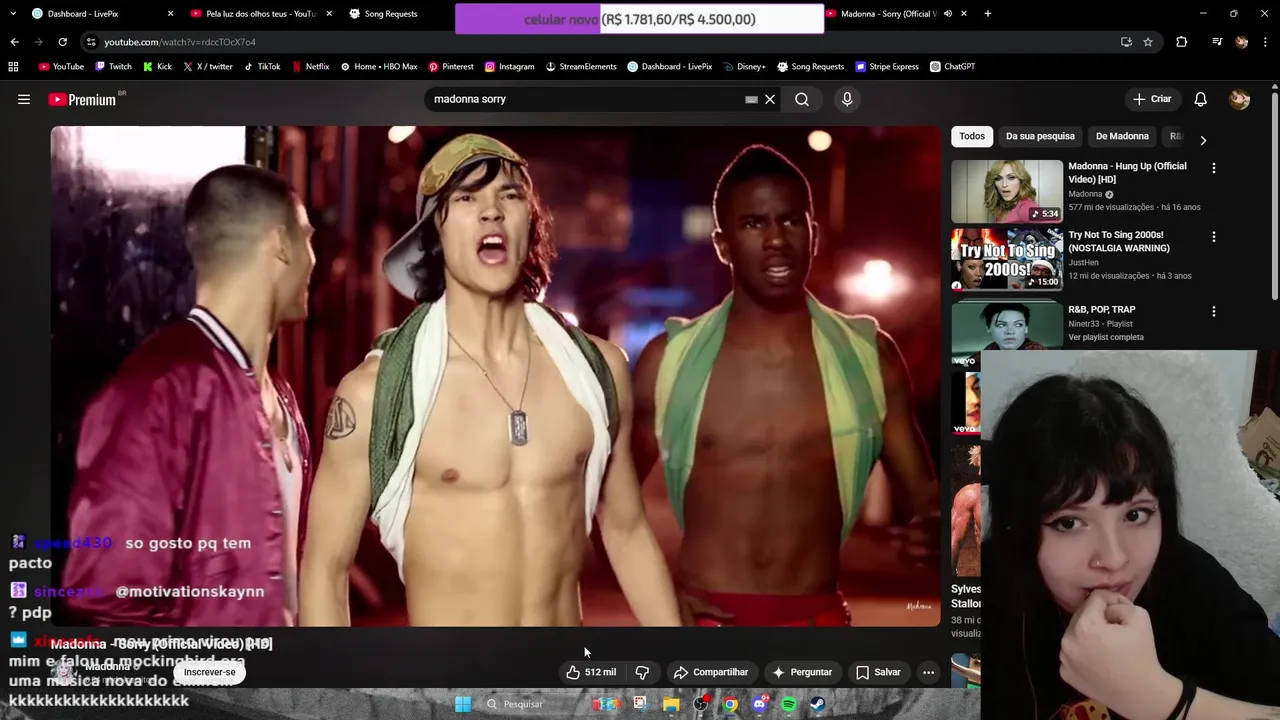
Task: Clear the search text with X icon
Action: coord(770,99)
